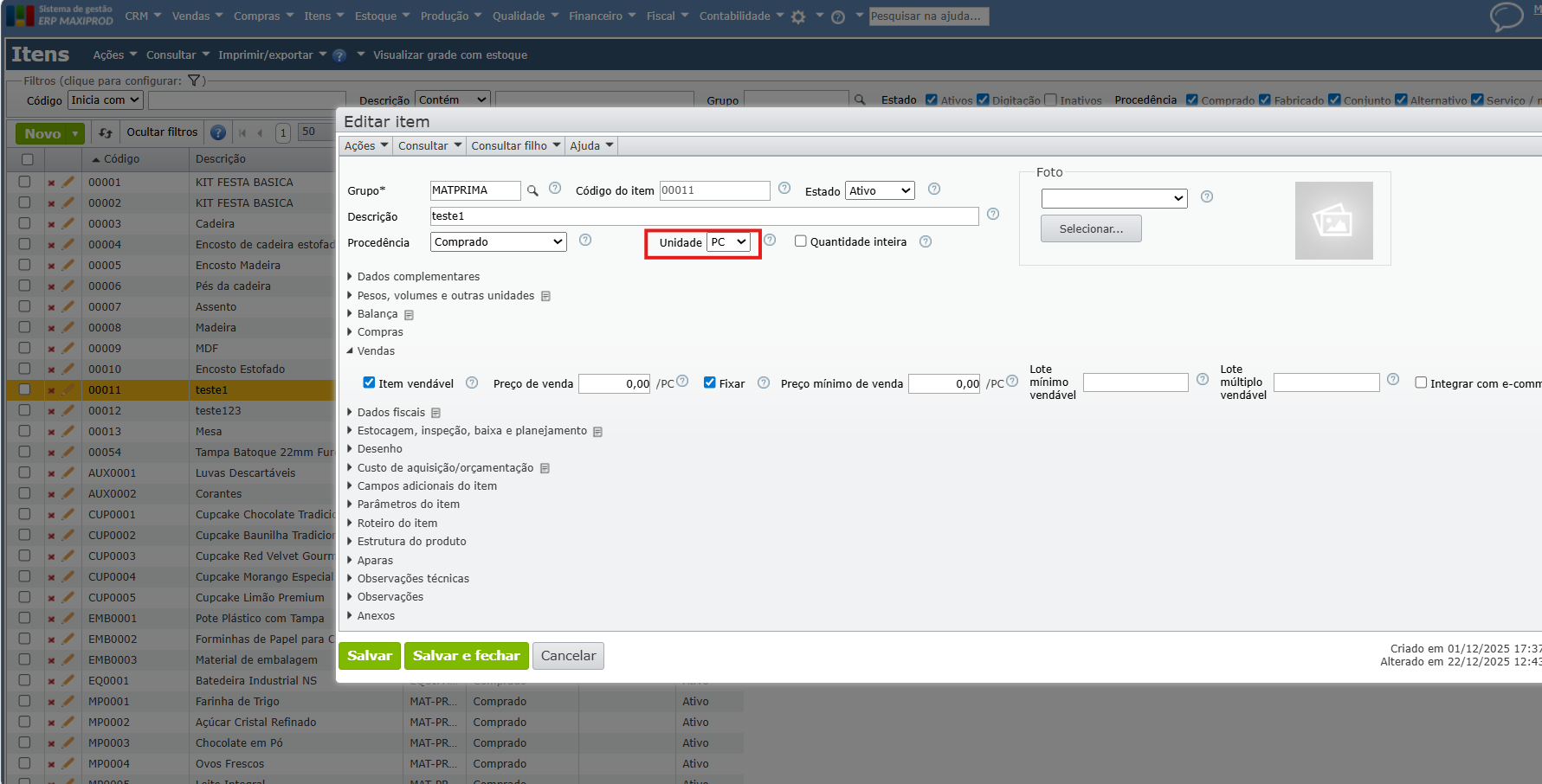Go to the previous page of the list
1542x784 pixels.
point(260,132)
